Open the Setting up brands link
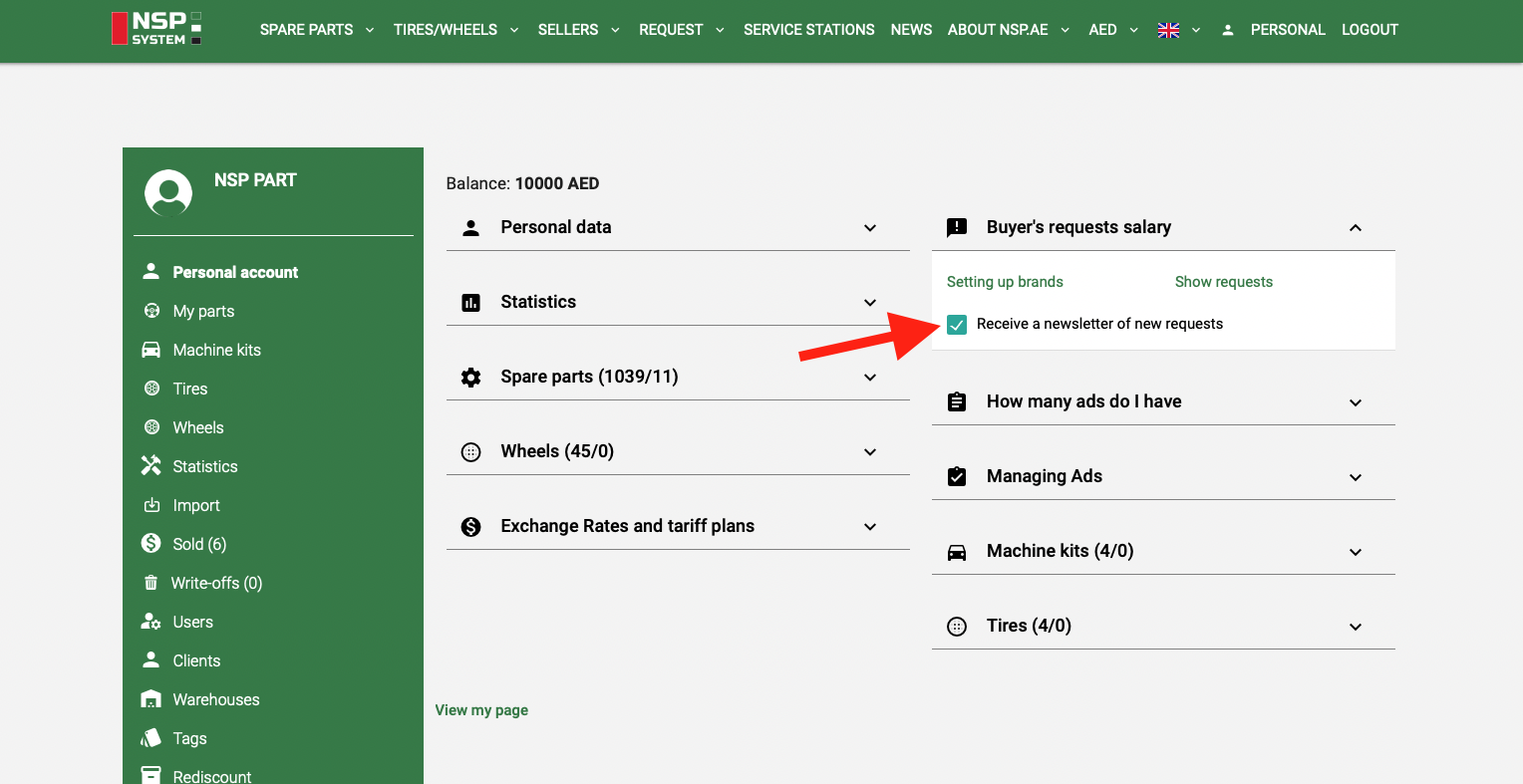This screenshot has width=1523, height=784. pyautogui.click(x=1005, y=282)
